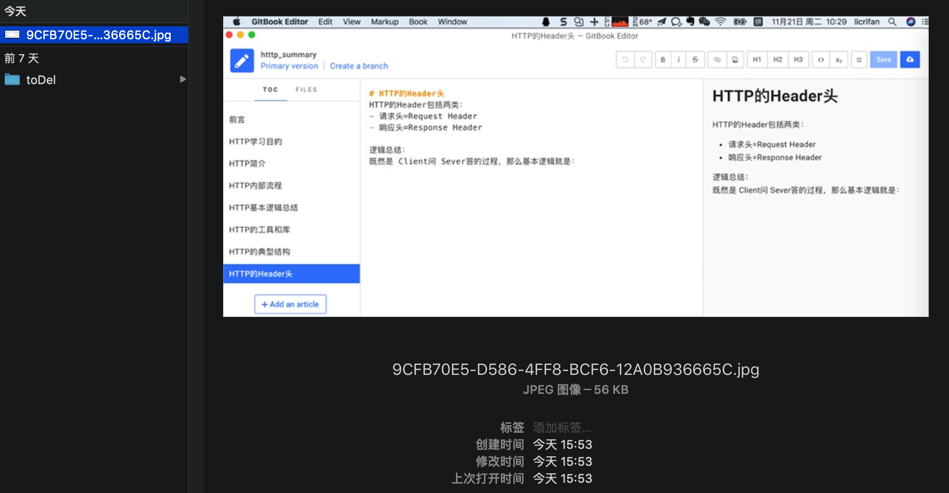Viewport: 949px width, 493px height.
Task: Open the Book menu
Action: pos(418,22)
